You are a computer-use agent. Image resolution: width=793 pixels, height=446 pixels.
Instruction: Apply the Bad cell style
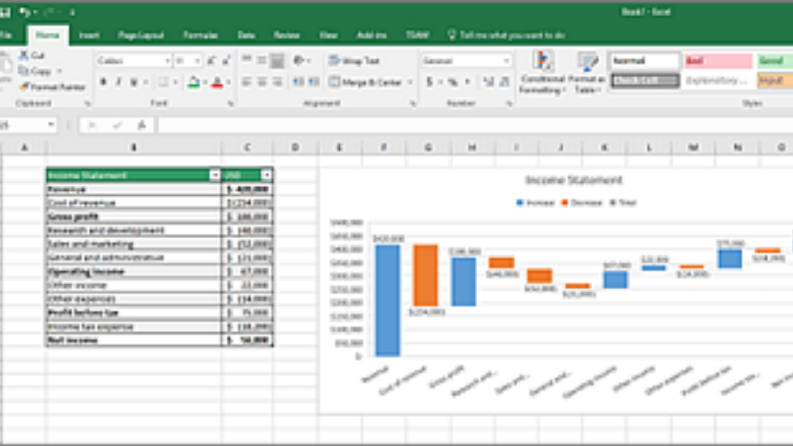(x=718, y=61)
